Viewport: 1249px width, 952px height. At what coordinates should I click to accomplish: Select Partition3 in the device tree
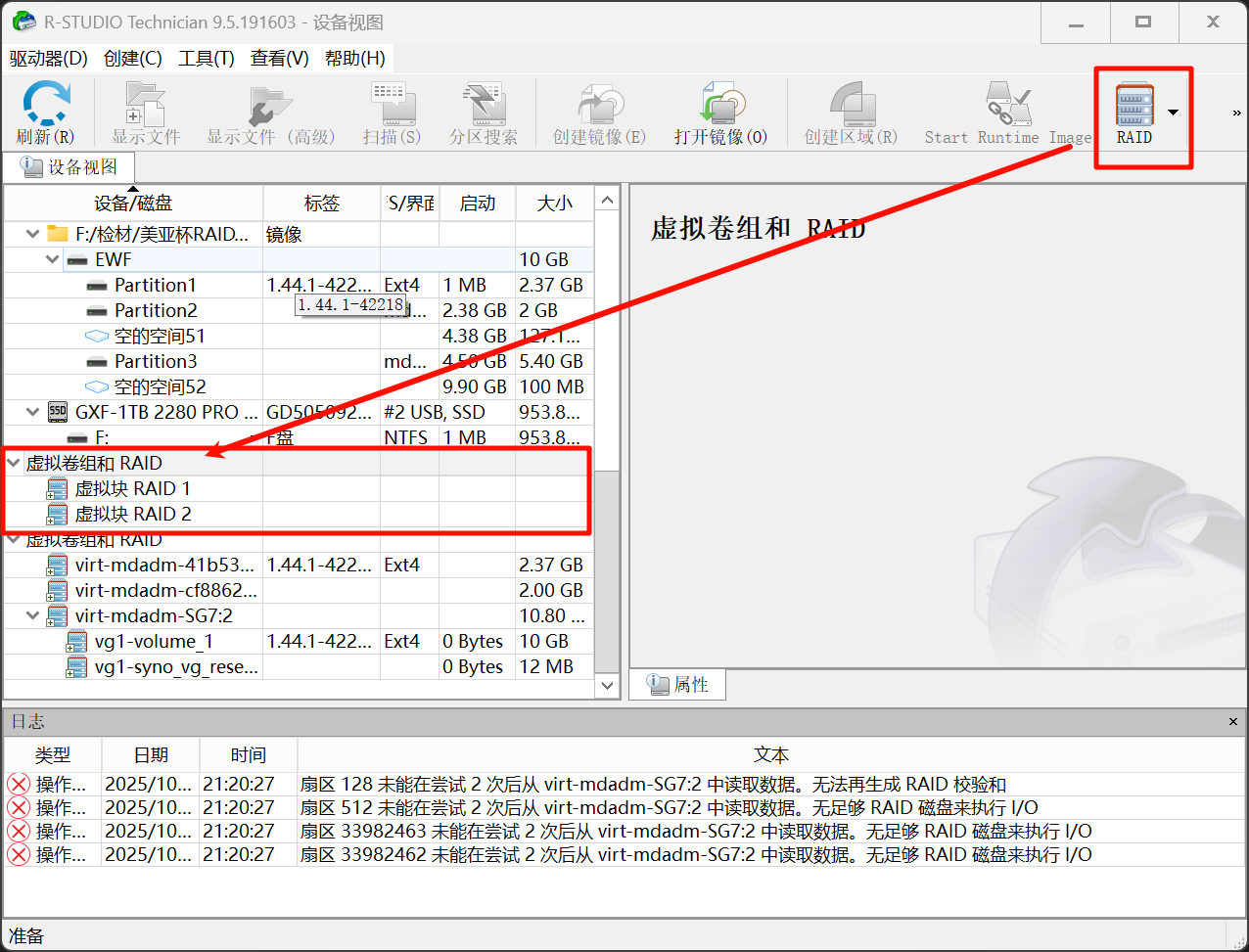tap(155, 361)
